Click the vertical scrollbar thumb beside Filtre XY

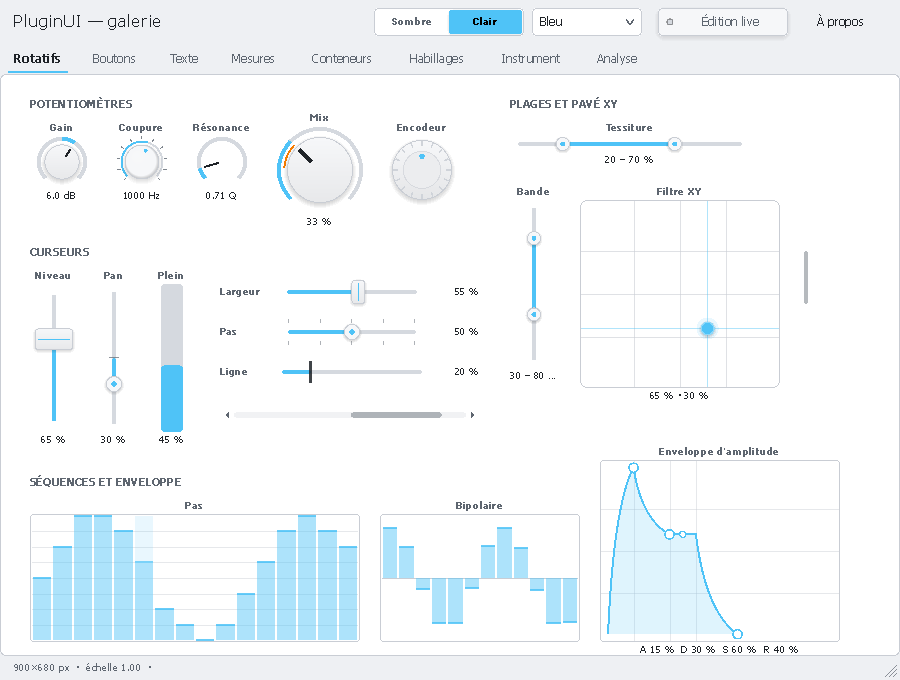pyautogui.click(x=806, y=277)
